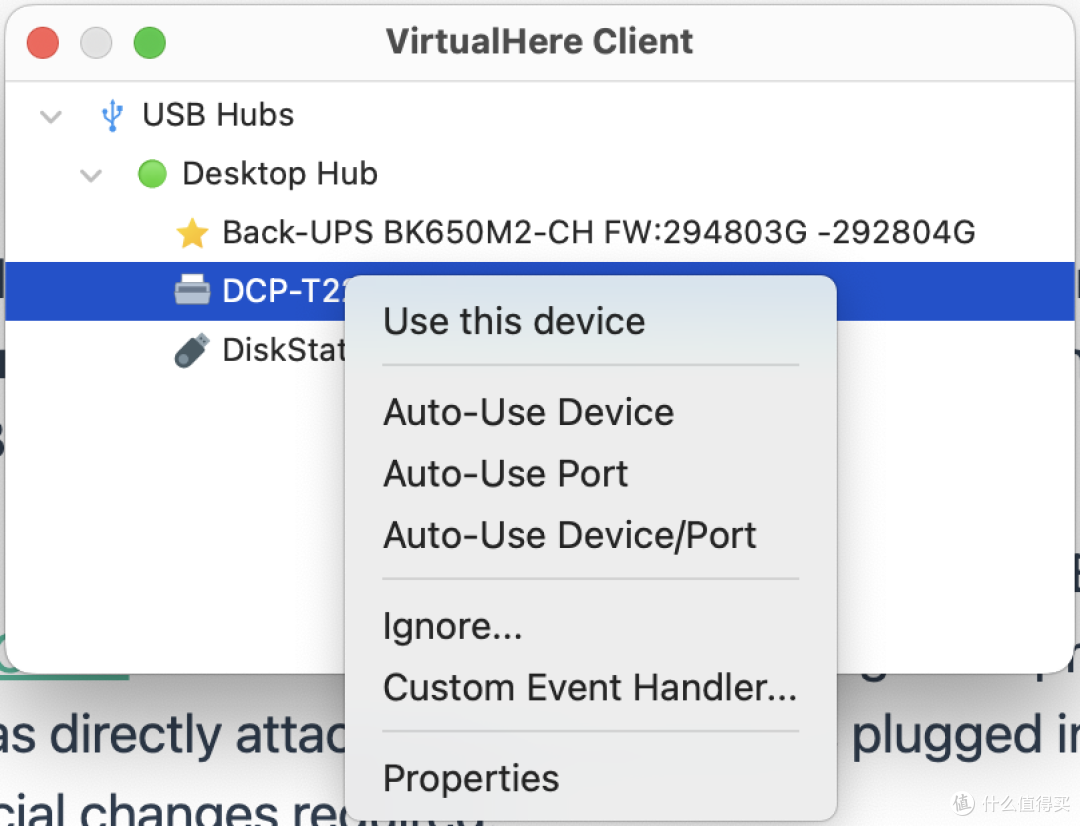The image size is (1080, 826).
Task: Enable Auto-Use Port from the menu
Action: (x=505, y=473)
